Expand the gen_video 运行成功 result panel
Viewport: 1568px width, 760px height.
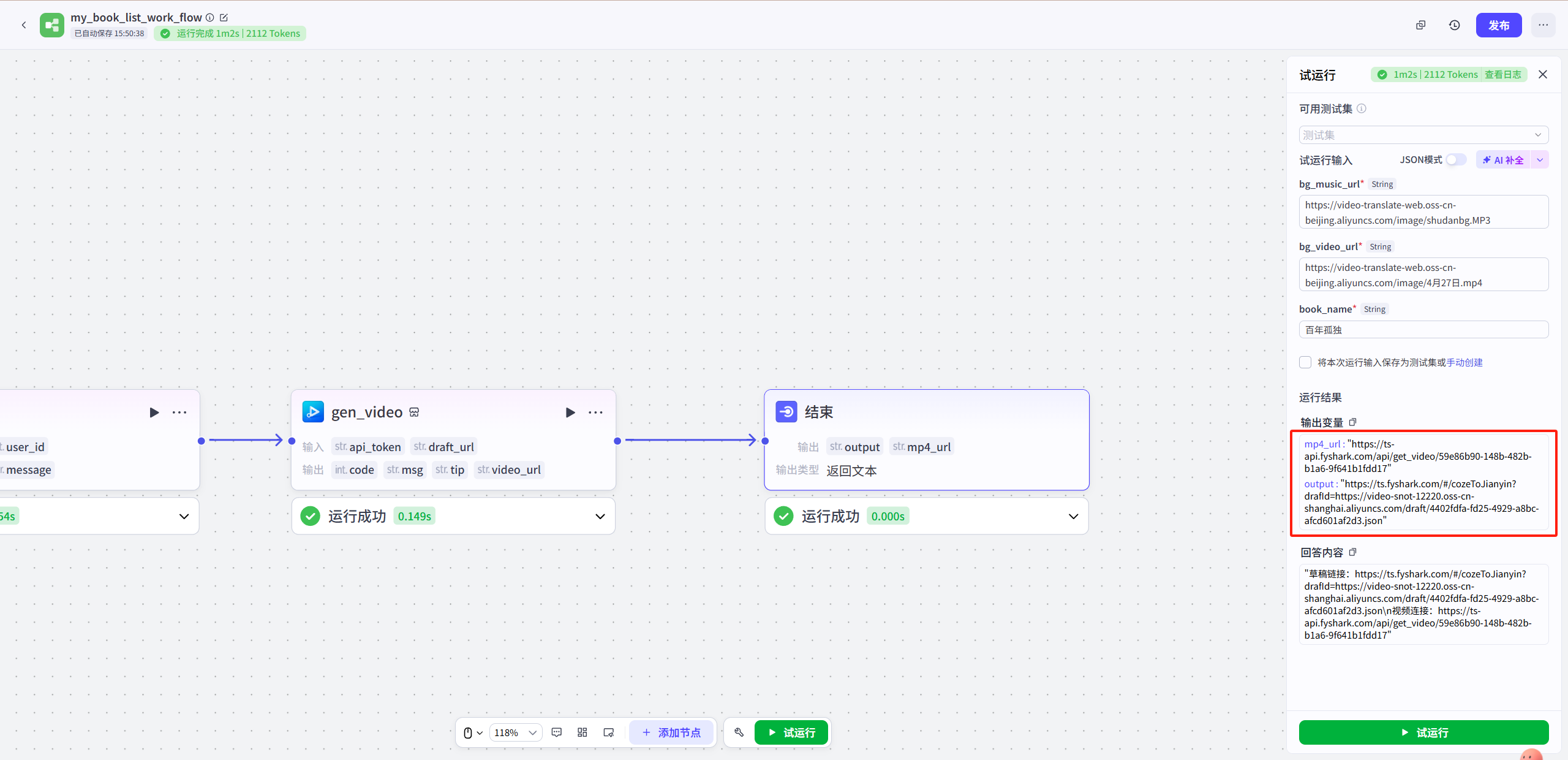pyautogui.click(x=600, y=516)
